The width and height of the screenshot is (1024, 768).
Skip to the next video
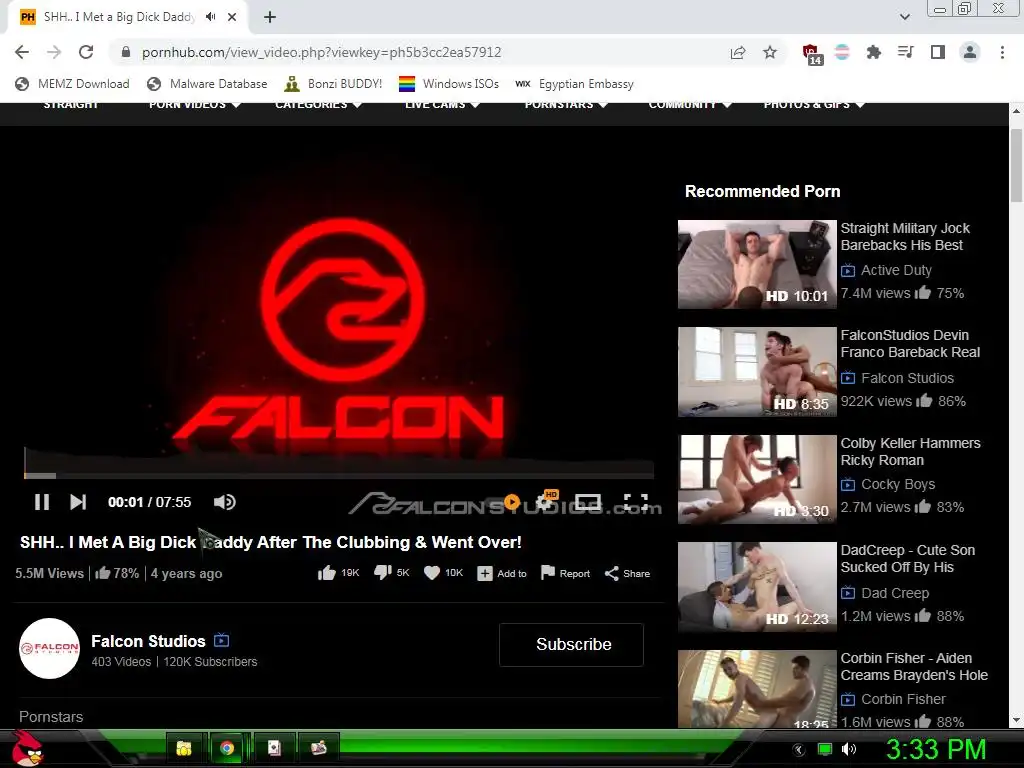click(x=78, y=502)
